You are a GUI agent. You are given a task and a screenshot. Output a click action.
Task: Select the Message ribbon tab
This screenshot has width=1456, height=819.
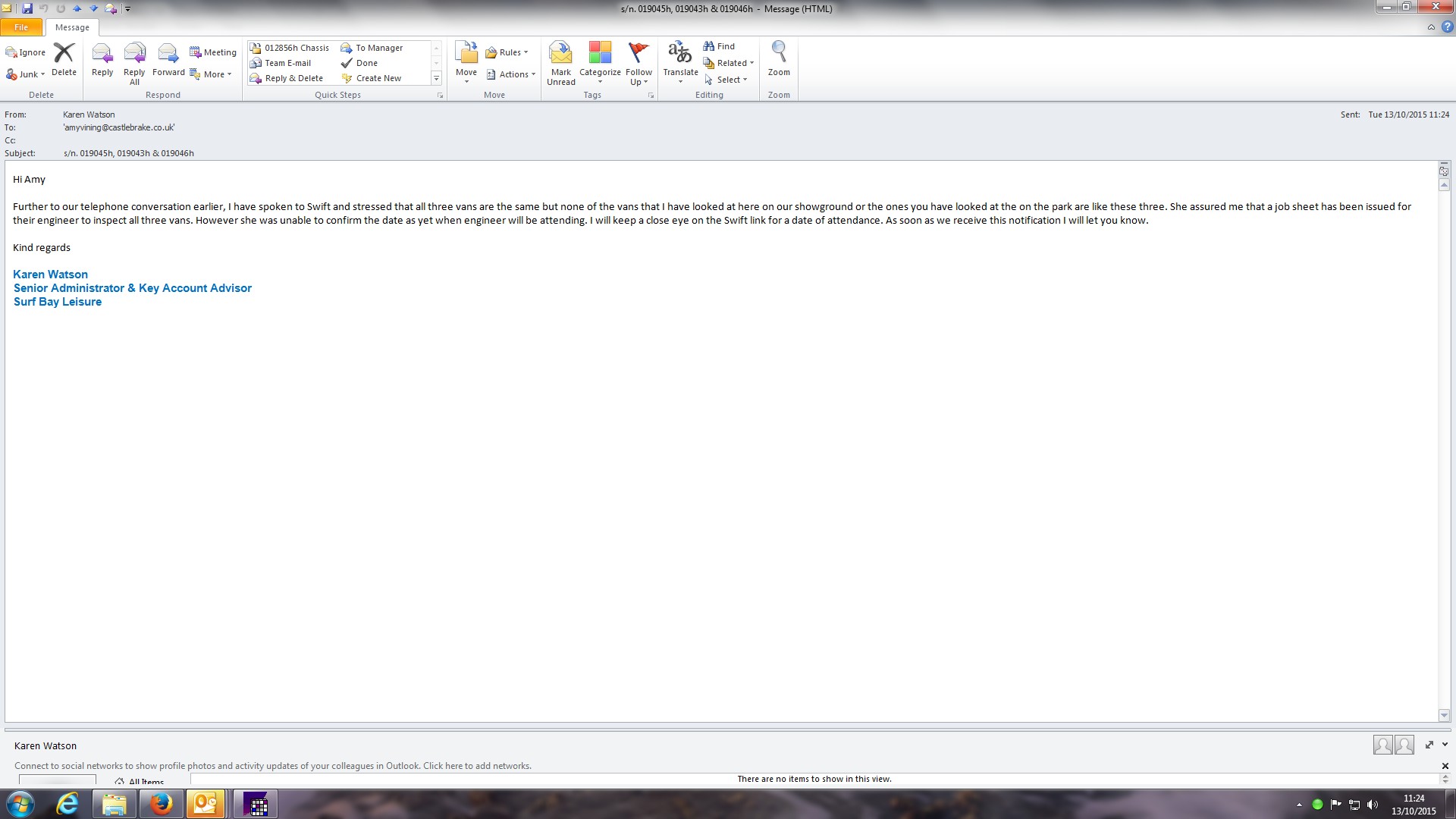pyautogui.click(x=72, y=27)
